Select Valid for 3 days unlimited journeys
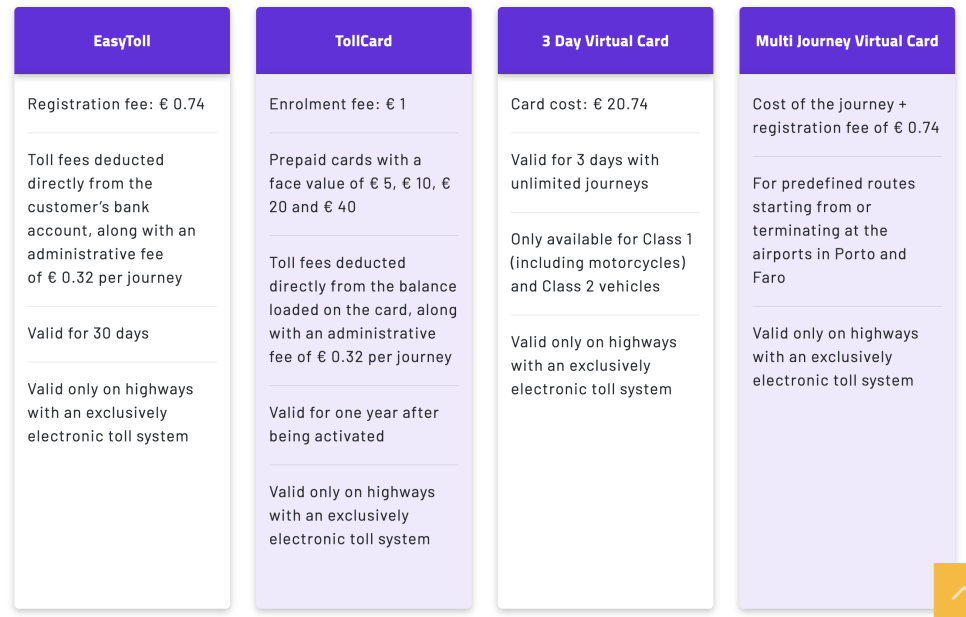 click(x=585, y=172)
